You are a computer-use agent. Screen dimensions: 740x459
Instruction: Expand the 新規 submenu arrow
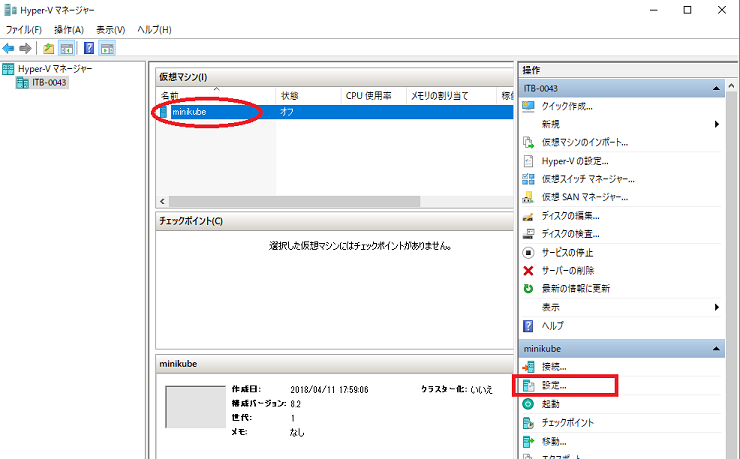[x=716, y=124]
